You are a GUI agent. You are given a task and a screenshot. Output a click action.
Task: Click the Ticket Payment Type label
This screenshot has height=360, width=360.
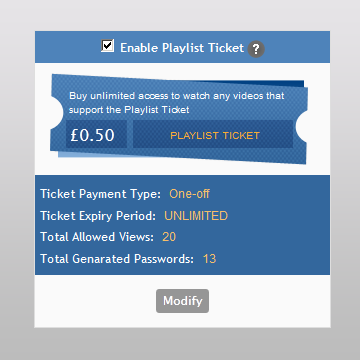coord(101,194)
